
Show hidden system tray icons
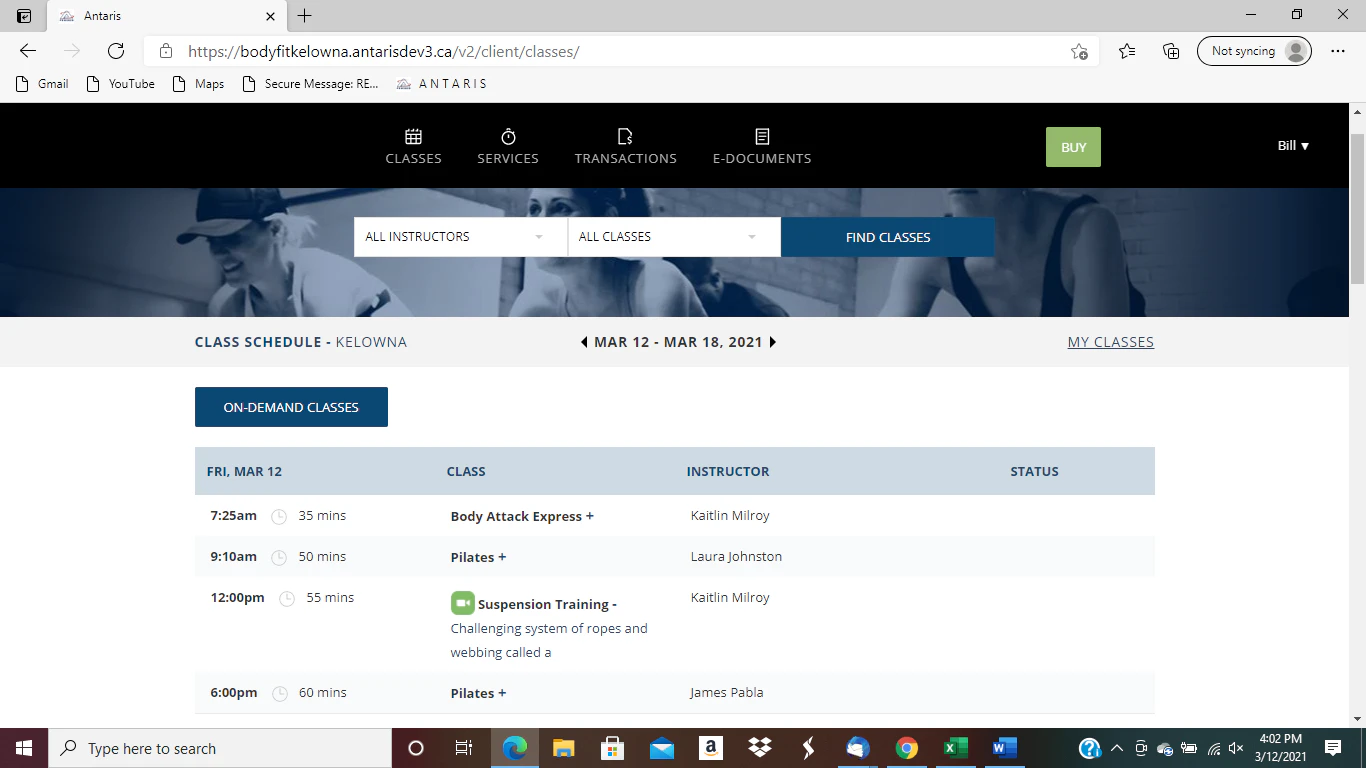tap(1117, 748)
